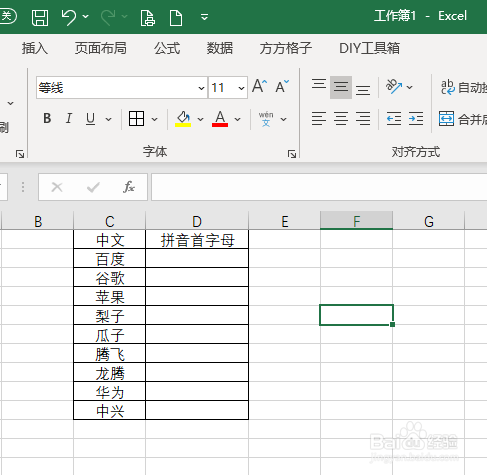Apply the yellow fill color bucket
This screenshot has width=487, height=475.
(183, 119)
